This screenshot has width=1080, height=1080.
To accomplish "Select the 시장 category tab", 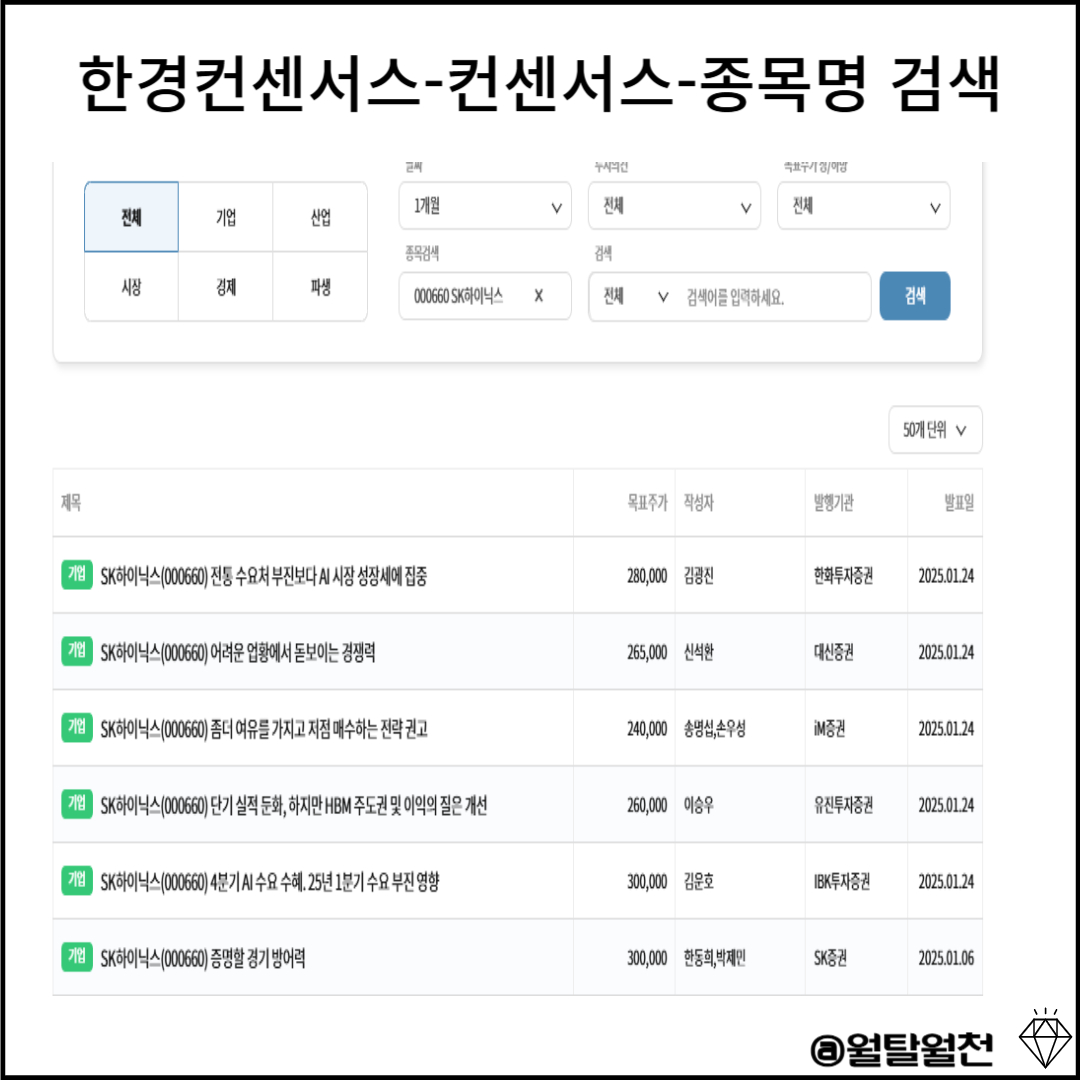I will click(x=131, y=287).
